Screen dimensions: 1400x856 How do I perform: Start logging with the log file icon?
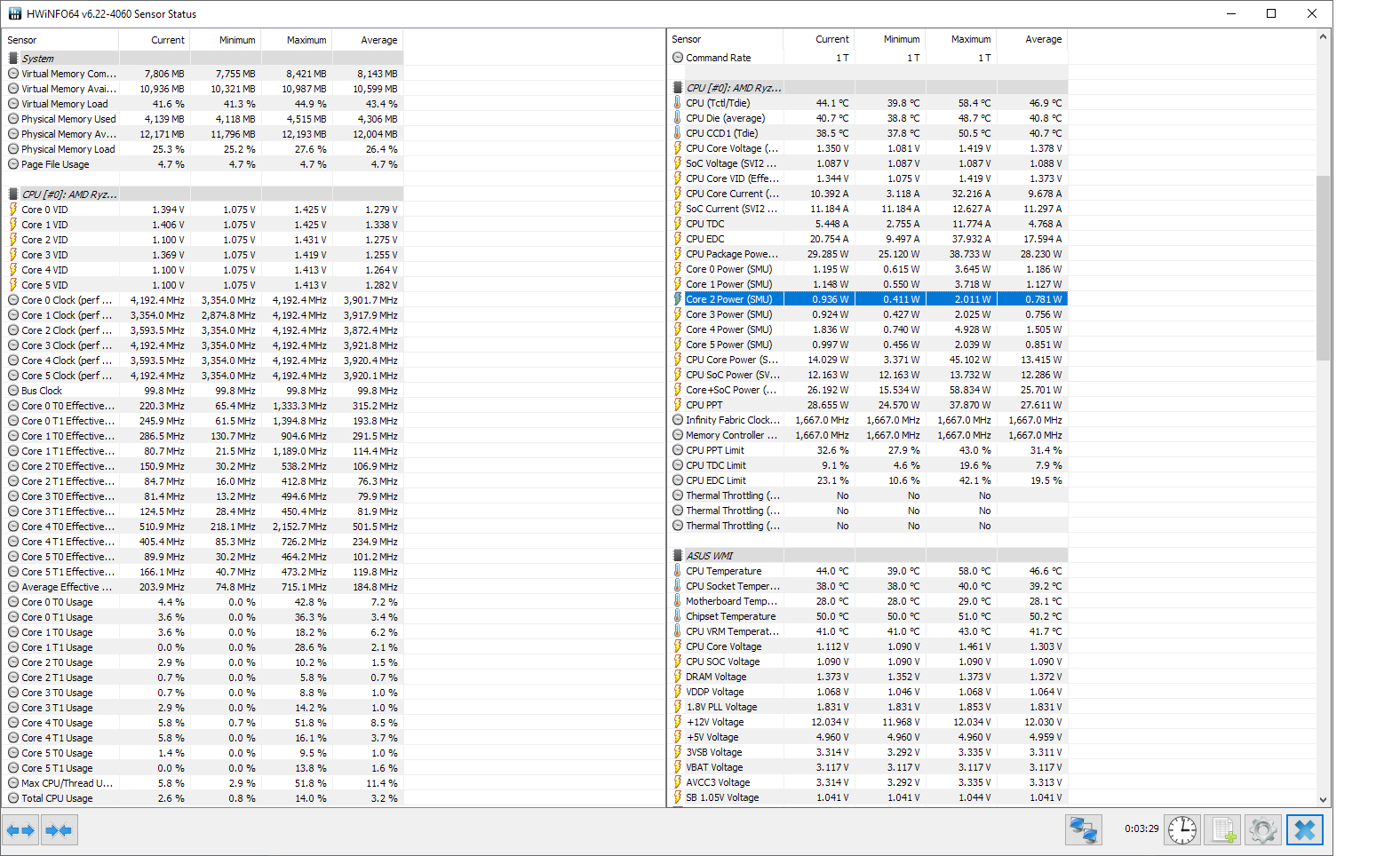point(1222,830)
